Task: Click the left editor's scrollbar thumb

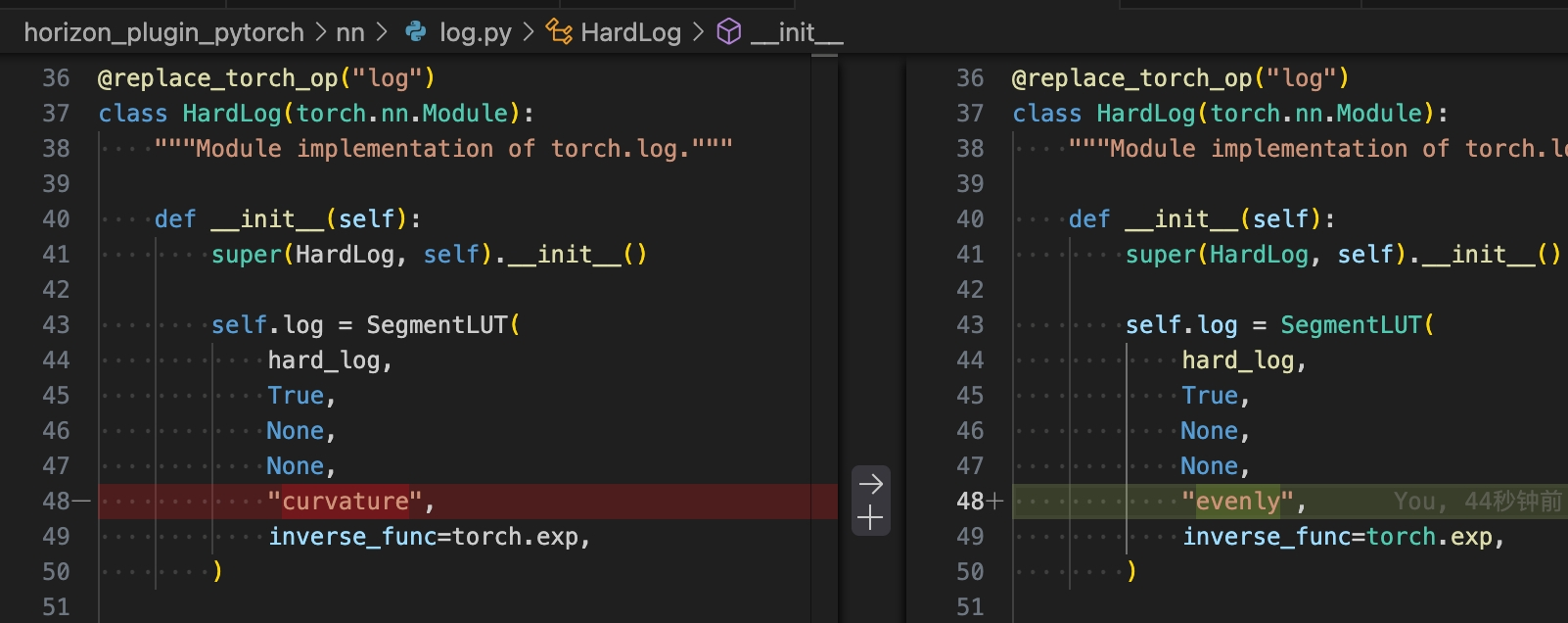Action: 824,55
